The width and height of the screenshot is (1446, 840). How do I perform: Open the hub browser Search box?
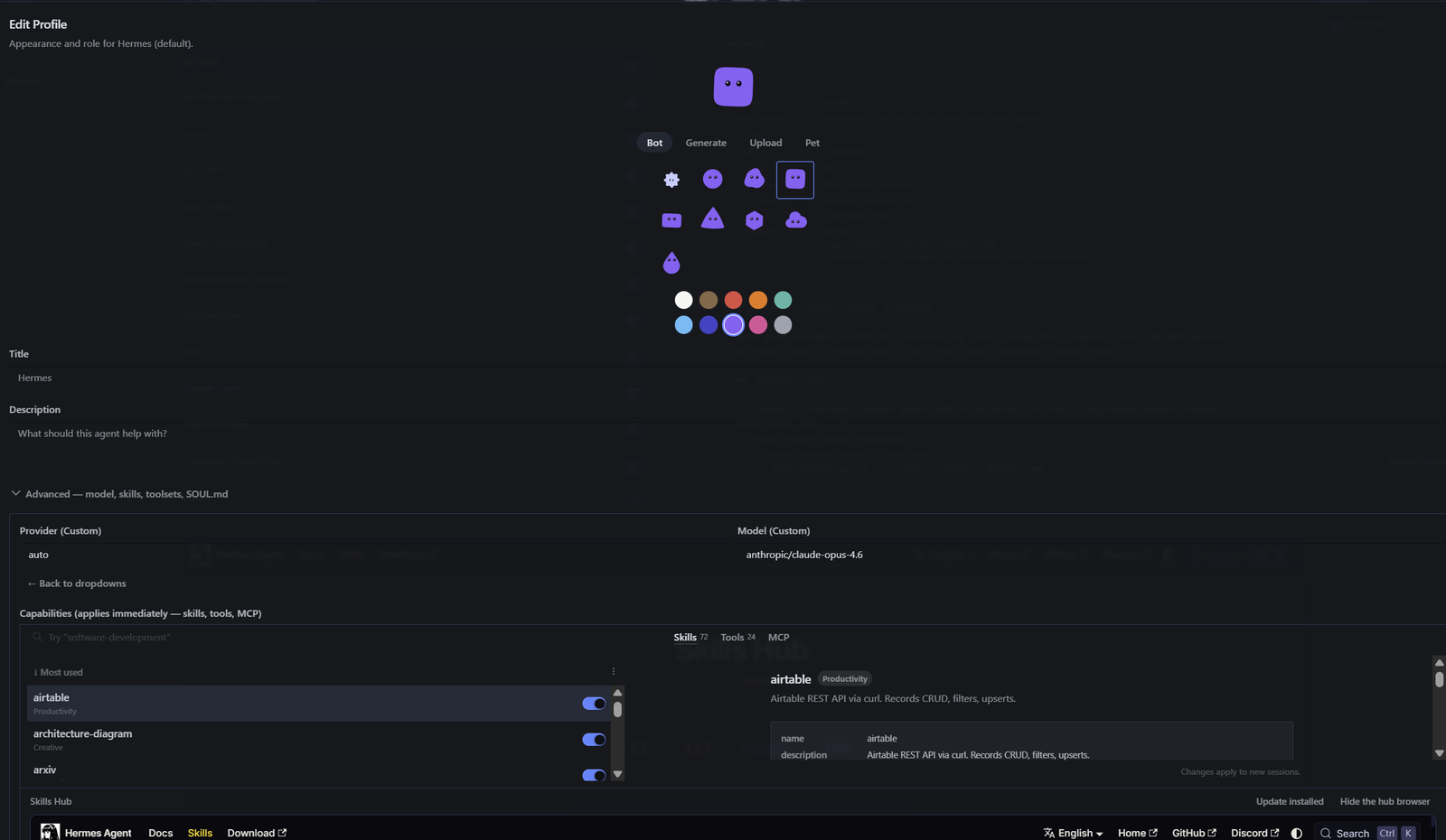(x=1368, y=833)
